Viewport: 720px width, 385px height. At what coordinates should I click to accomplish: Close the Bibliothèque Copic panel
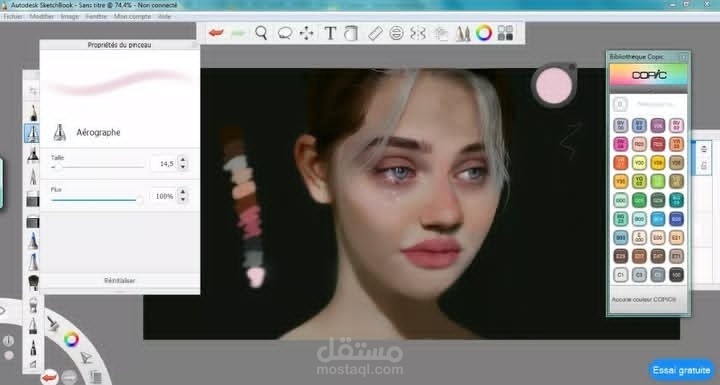tap(684, 57)
